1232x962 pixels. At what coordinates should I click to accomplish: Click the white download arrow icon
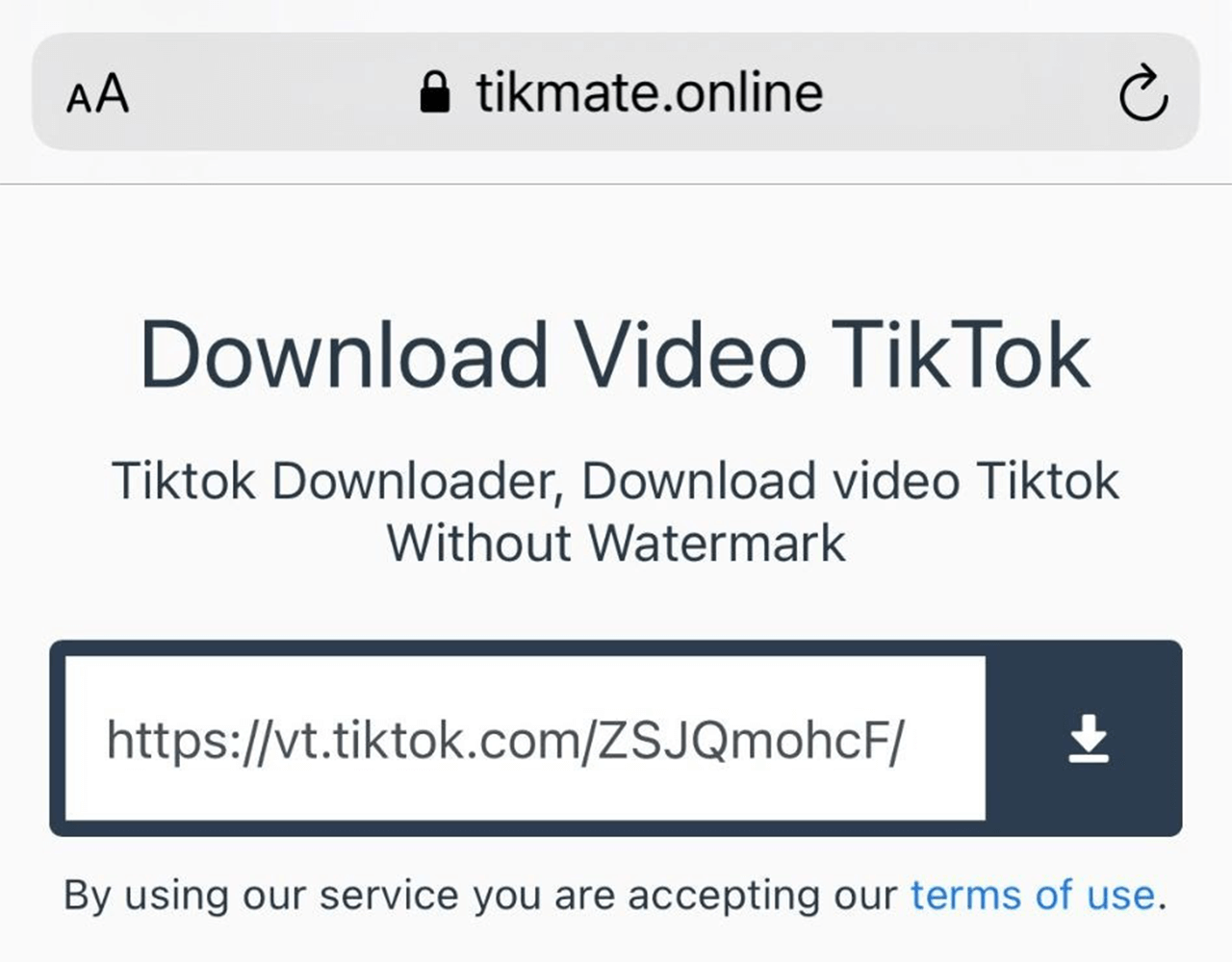click(1088, 739)
